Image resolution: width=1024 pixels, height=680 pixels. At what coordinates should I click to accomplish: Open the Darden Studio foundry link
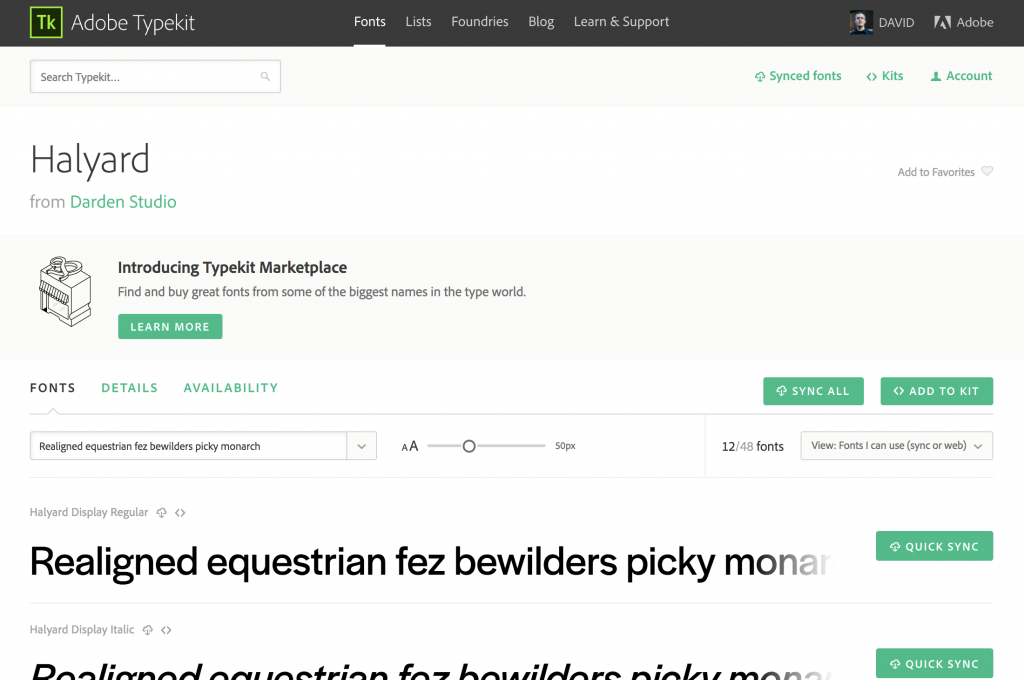123,201
